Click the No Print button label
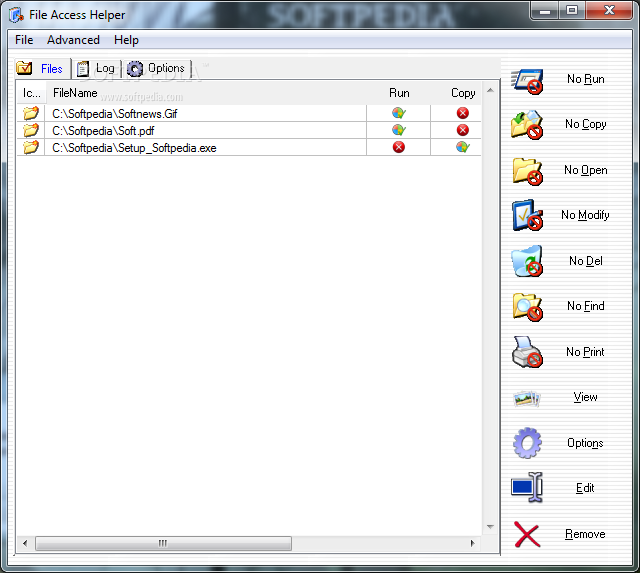This screenshot has height=573, width=640. click(585, 352)
